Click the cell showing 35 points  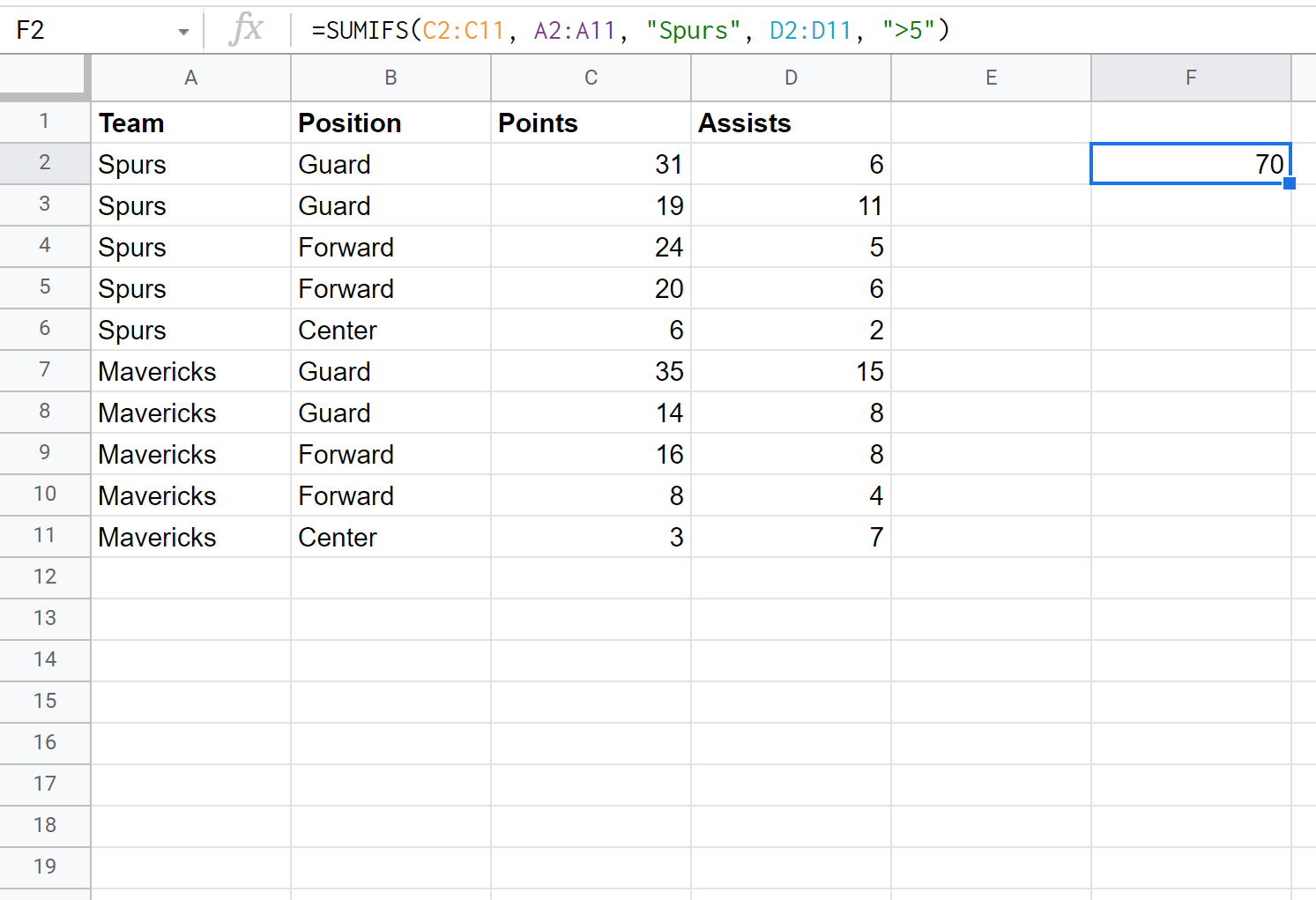coord(590,370)
